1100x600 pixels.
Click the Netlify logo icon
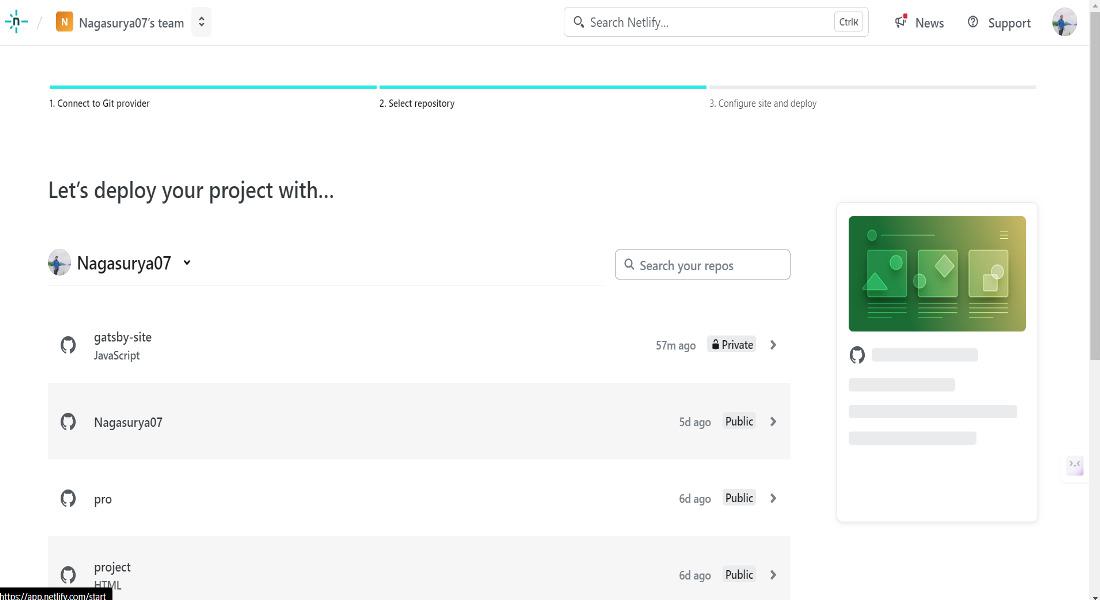click(16, 22)
